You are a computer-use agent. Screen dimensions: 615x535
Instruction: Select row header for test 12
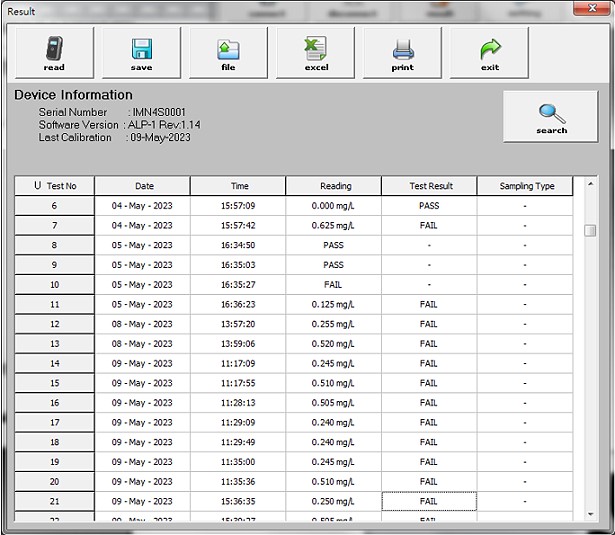[55, 324]
